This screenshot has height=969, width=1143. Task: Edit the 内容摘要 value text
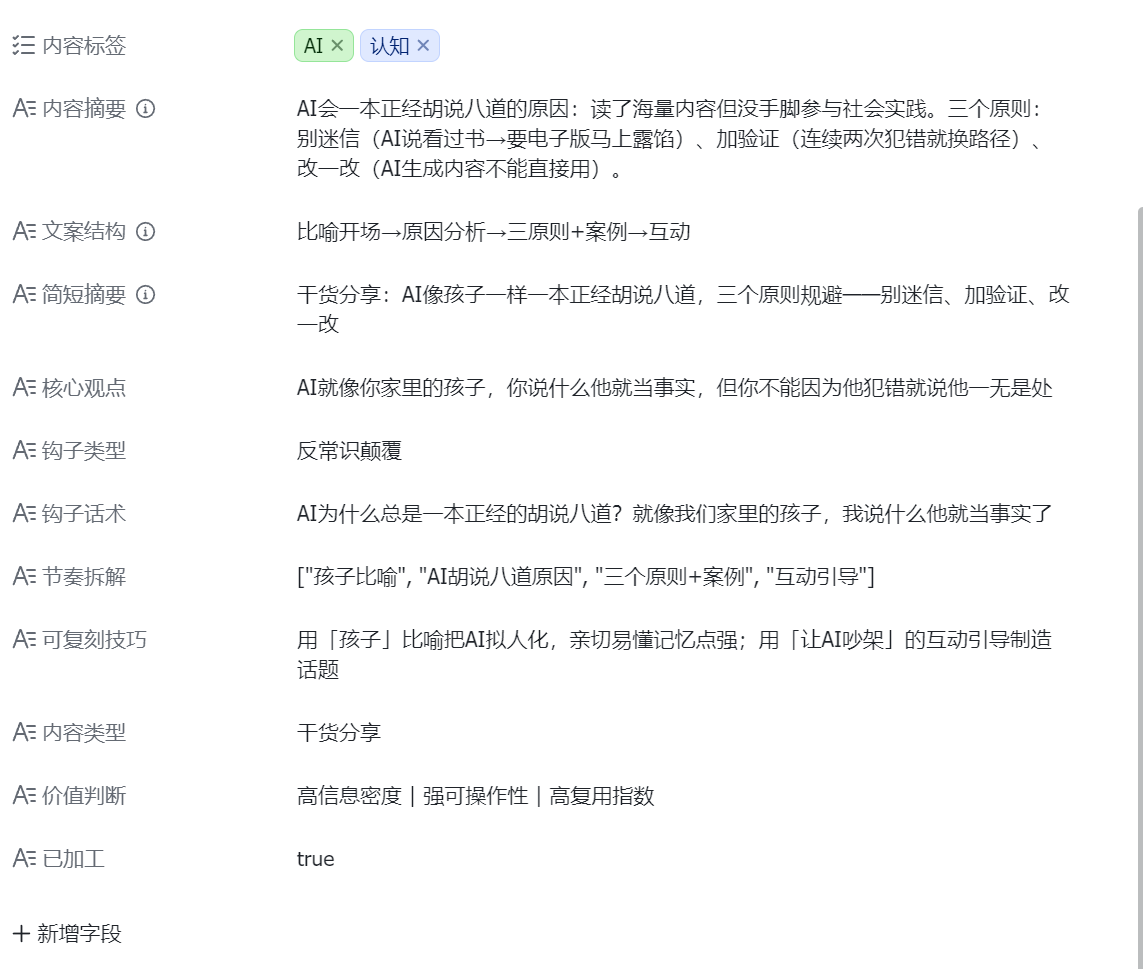click(670, 139)
